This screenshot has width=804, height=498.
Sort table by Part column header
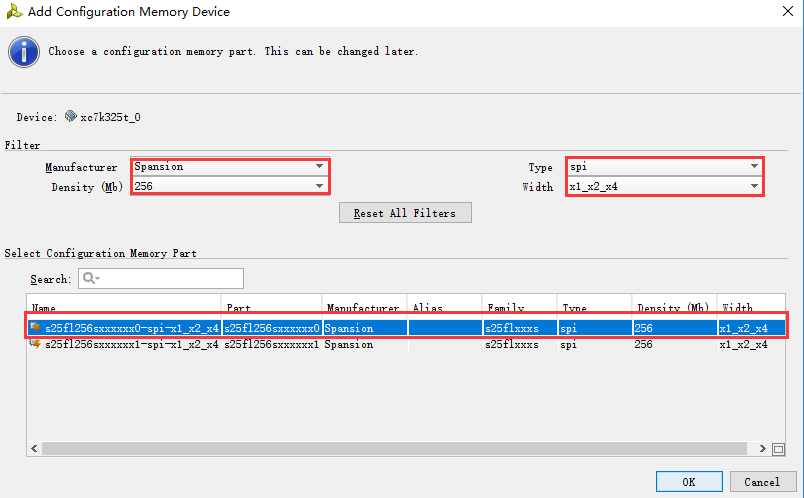pyautogui.click(x=271, y=307)
